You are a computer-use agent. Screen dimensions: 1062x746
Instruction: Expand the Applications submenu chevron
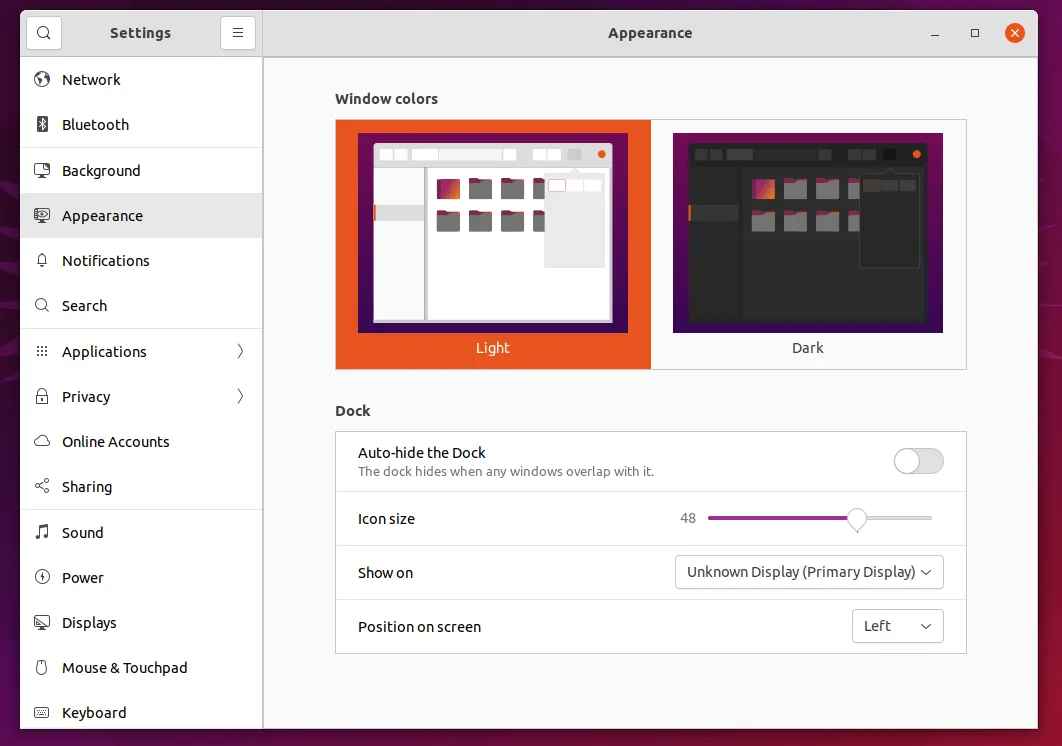pyautogui.click(x=240, y=351)
